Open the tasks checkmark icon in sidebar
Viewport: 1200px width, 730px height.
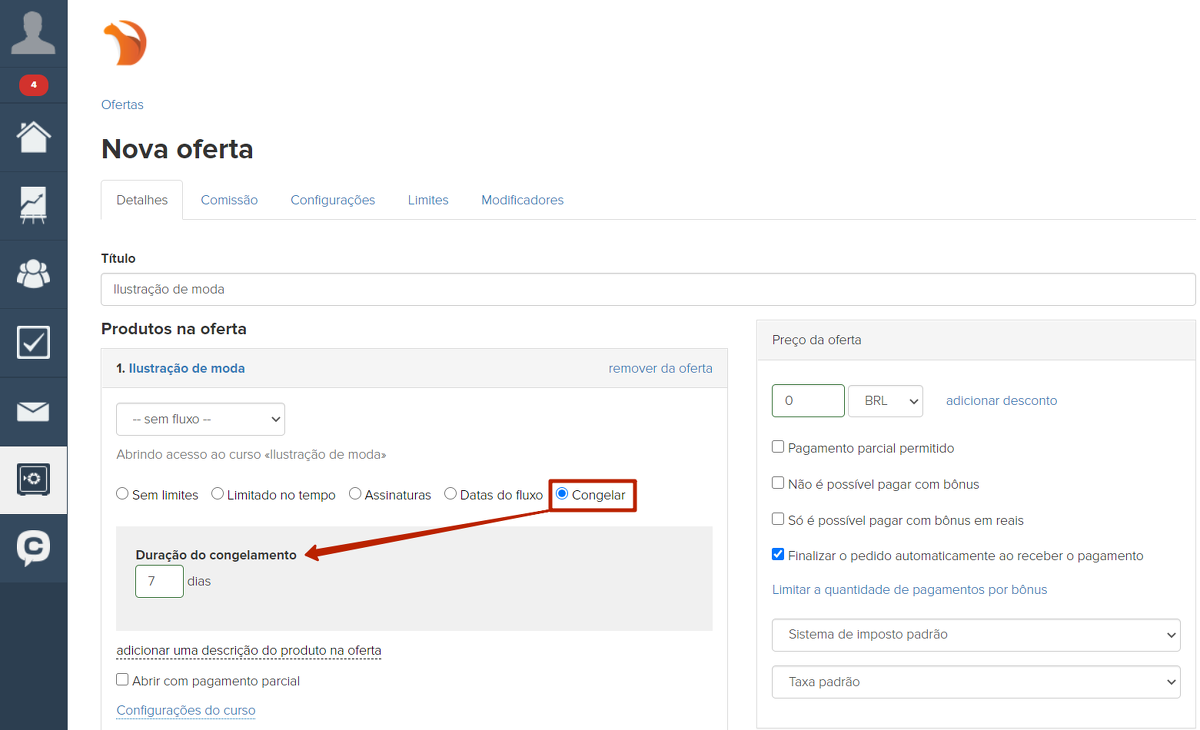[33, 343]
